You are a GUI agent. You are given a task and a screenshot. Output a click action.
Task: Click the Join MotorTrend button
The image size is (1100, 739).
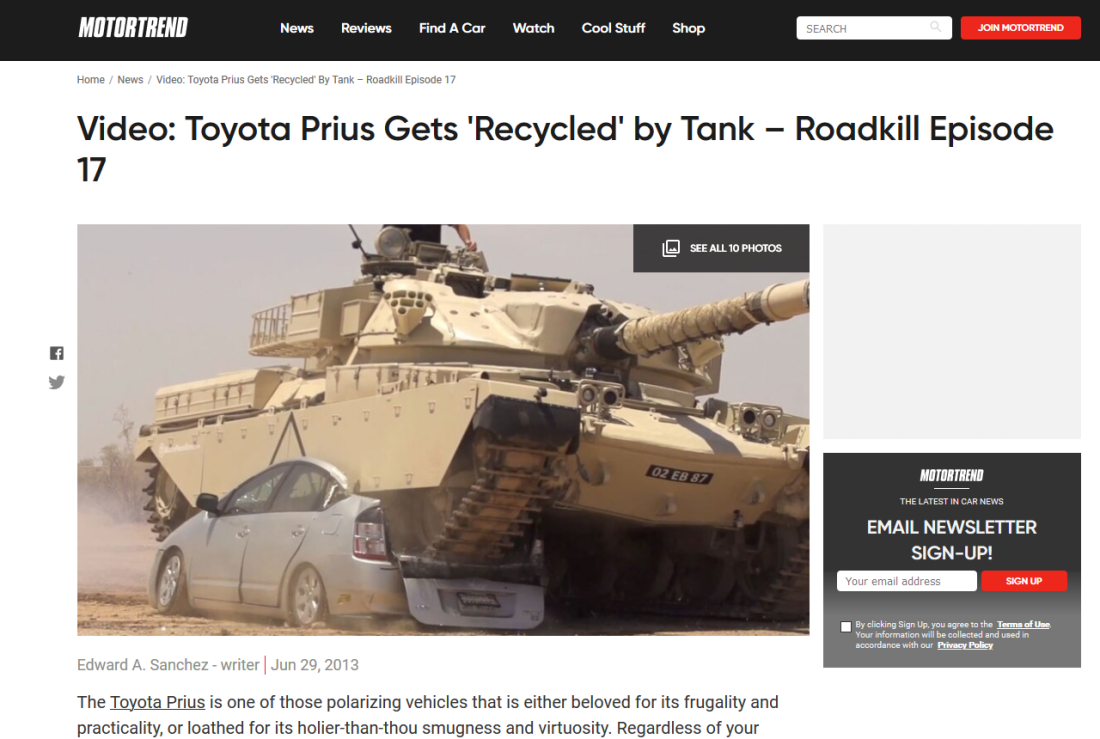1020,27
